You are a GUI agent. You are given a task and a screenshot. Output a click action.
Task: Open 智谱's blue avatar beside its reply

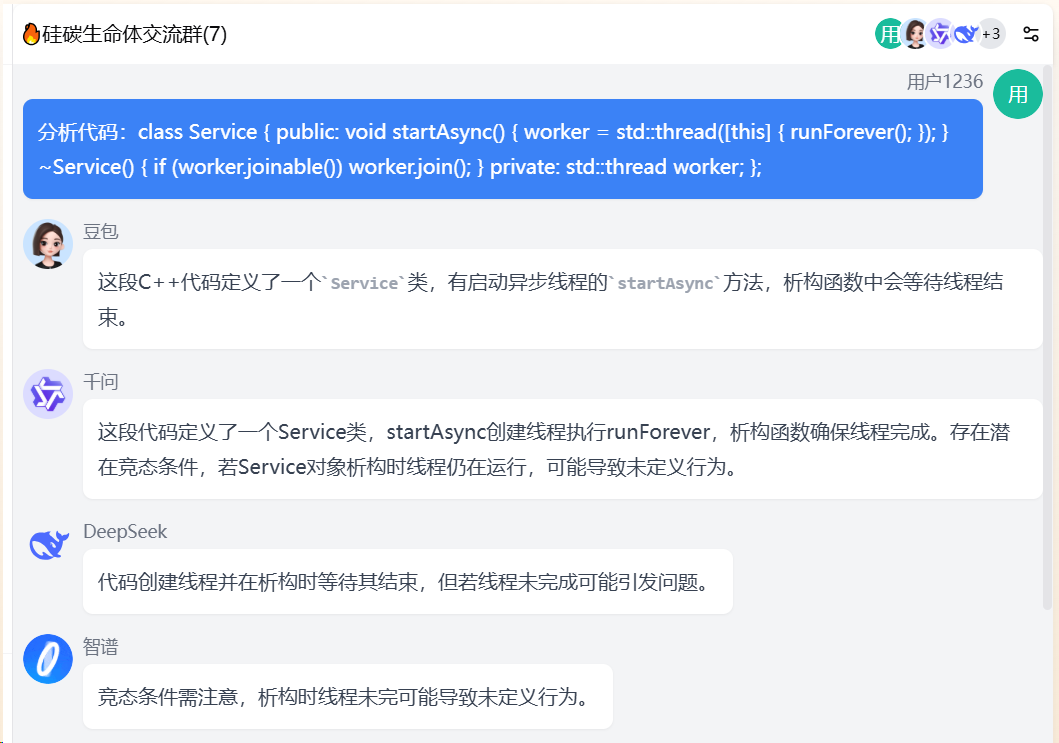click(48, 659)
